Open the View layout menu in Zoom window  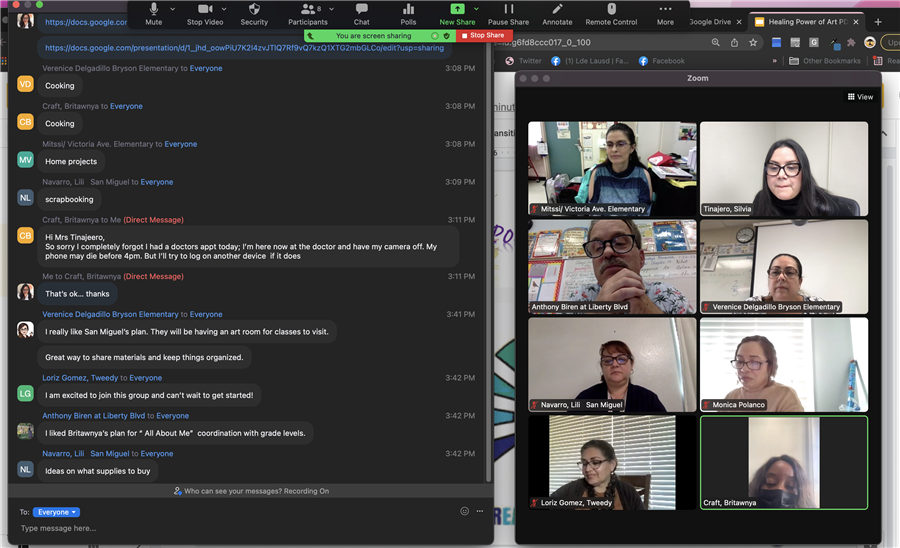point(860,97)
